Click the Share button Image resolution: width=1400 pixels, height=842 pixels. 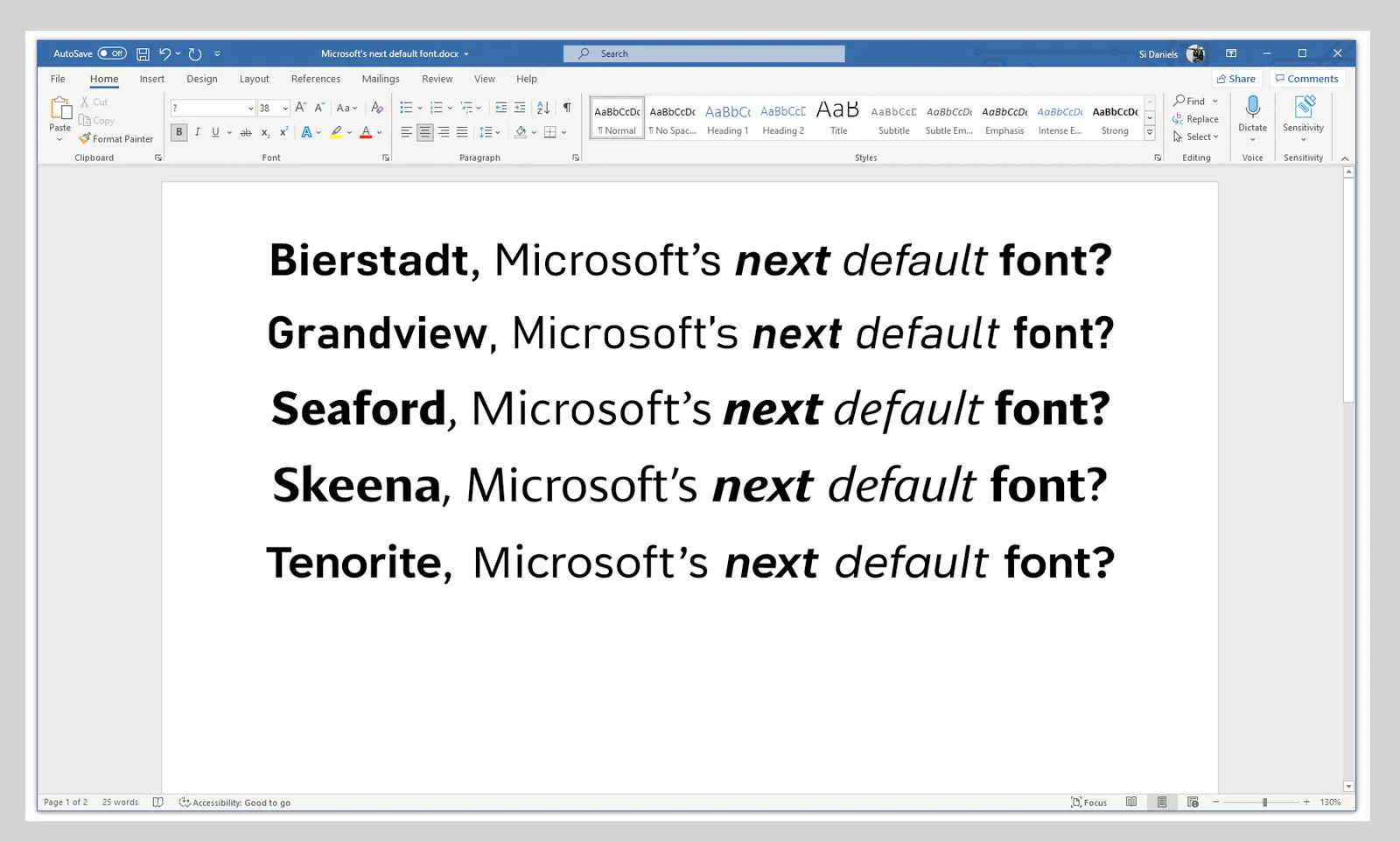[x=1236, y=79]
